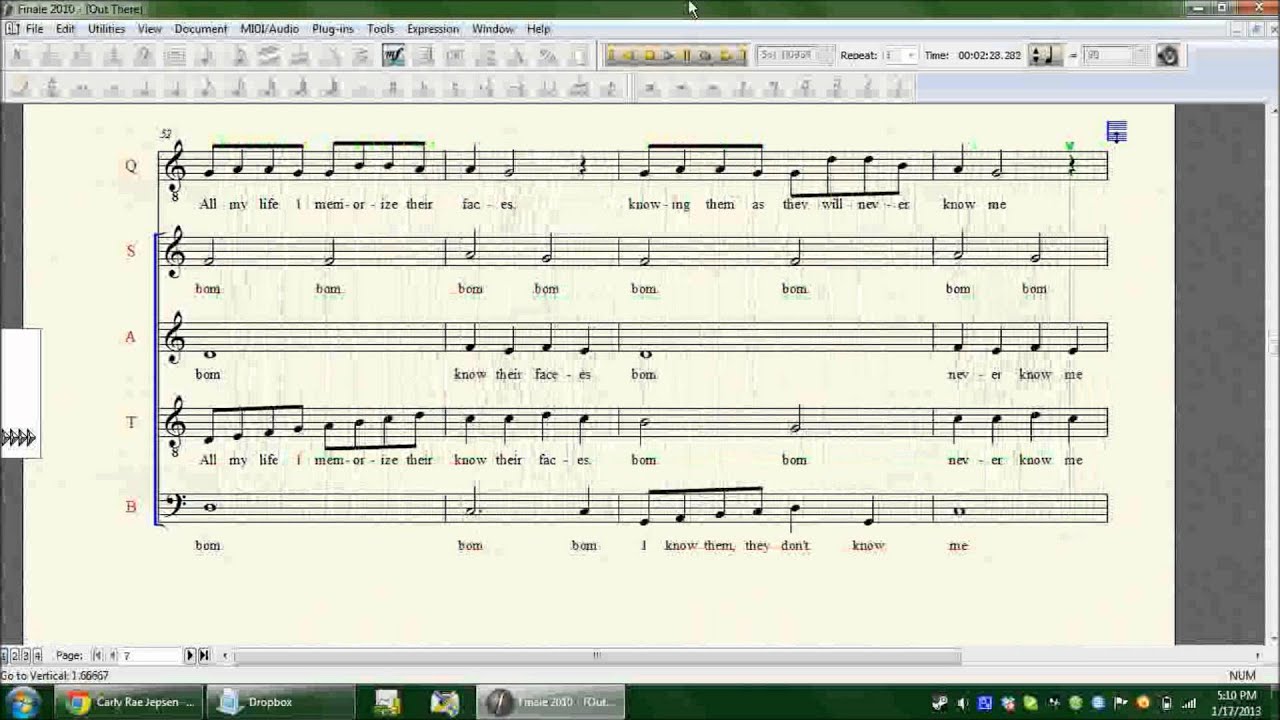Select the Tuplet tool in main palette
The image size is (1280, 720).
click(299, 56)
